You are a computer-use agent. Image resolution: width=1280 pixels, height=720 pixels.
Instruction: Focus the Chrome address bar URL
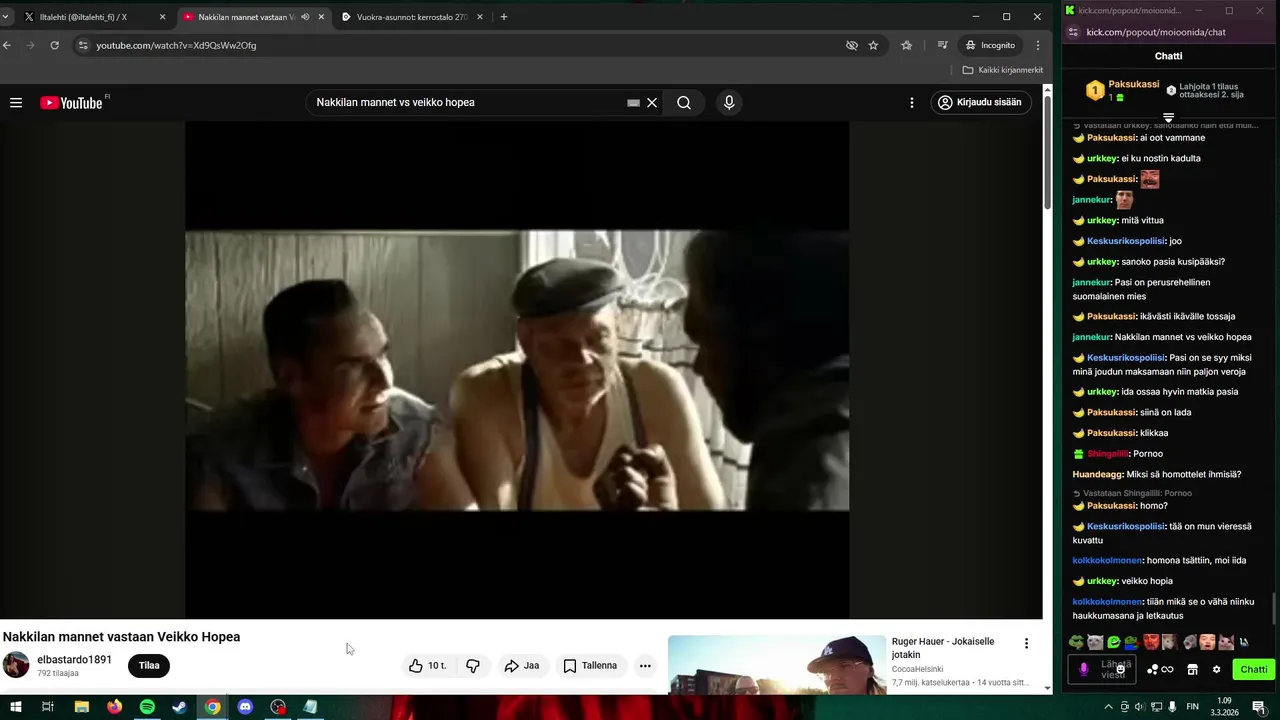[x=176, y=45]
